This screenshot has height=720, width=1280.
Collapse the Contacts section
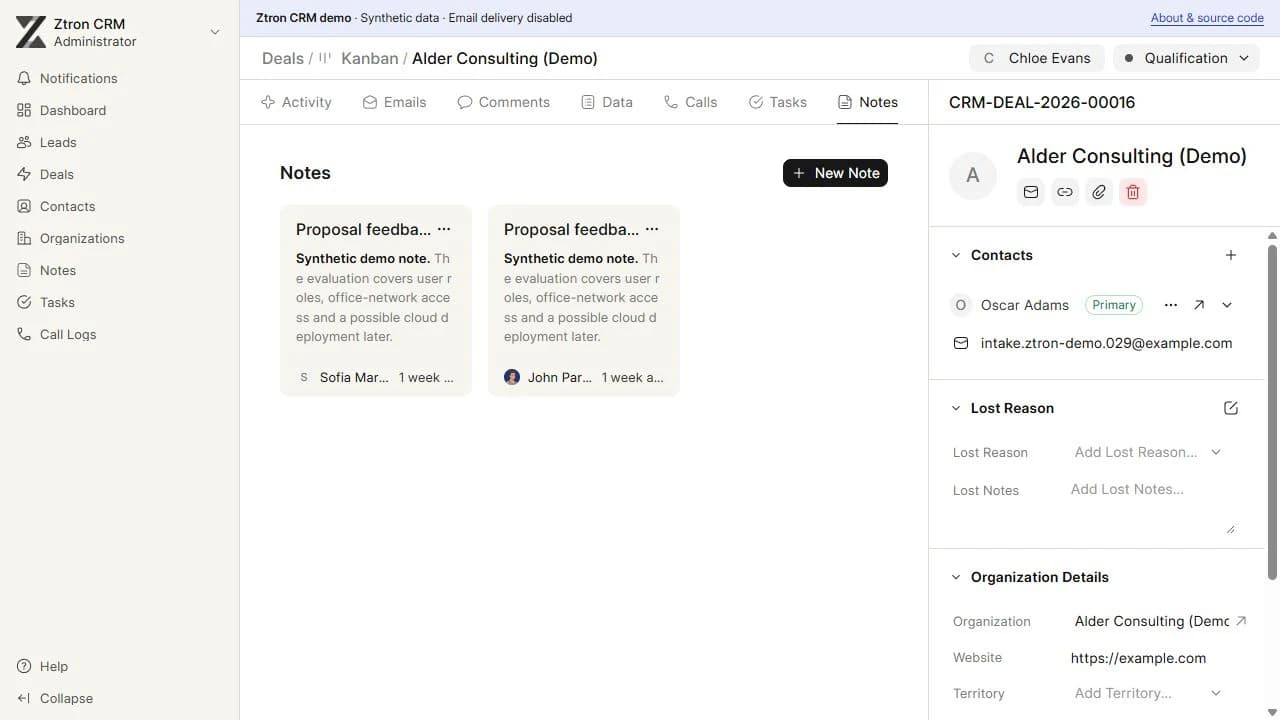point(956,255)
